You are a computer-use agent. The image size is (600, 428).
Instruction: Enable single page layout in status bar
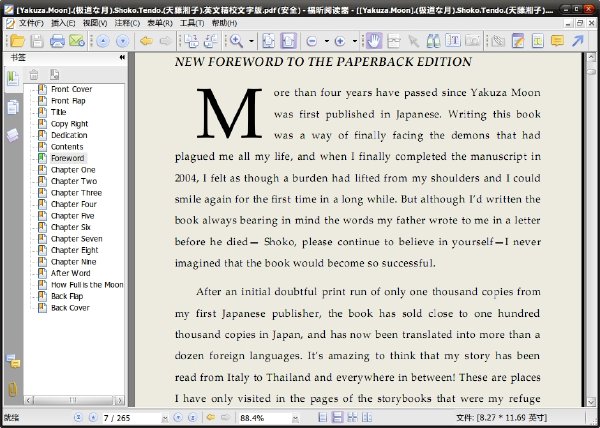[323, 417]
